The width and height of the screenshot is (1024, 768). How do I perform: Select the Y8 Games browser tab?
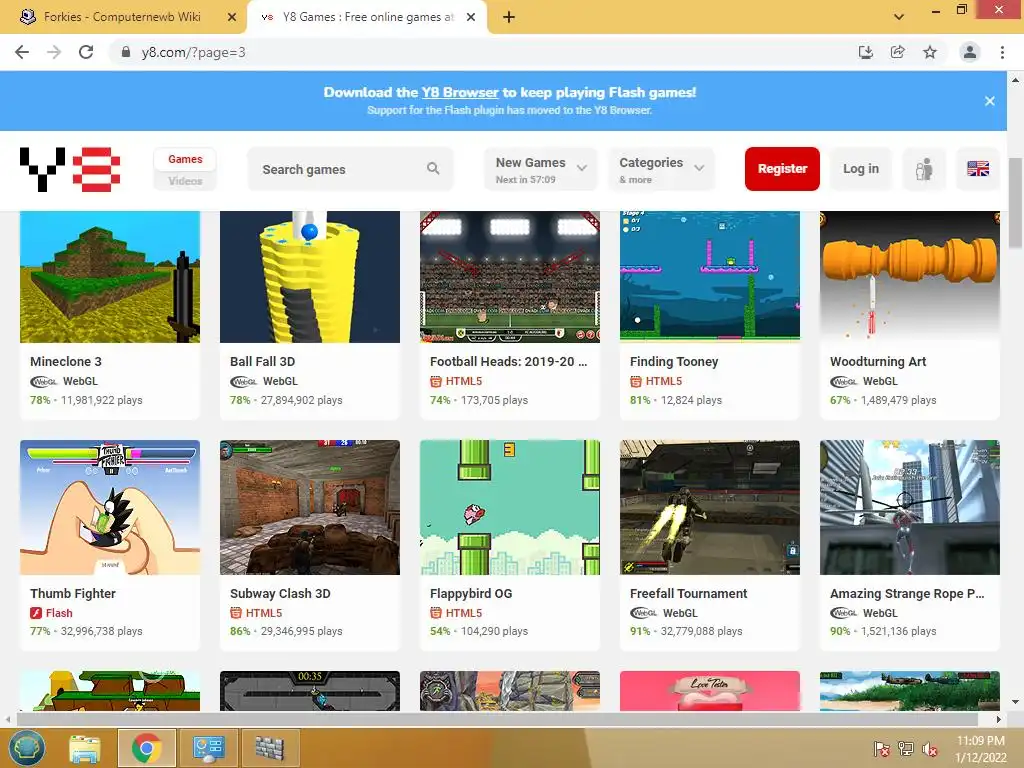click(366, 17)
